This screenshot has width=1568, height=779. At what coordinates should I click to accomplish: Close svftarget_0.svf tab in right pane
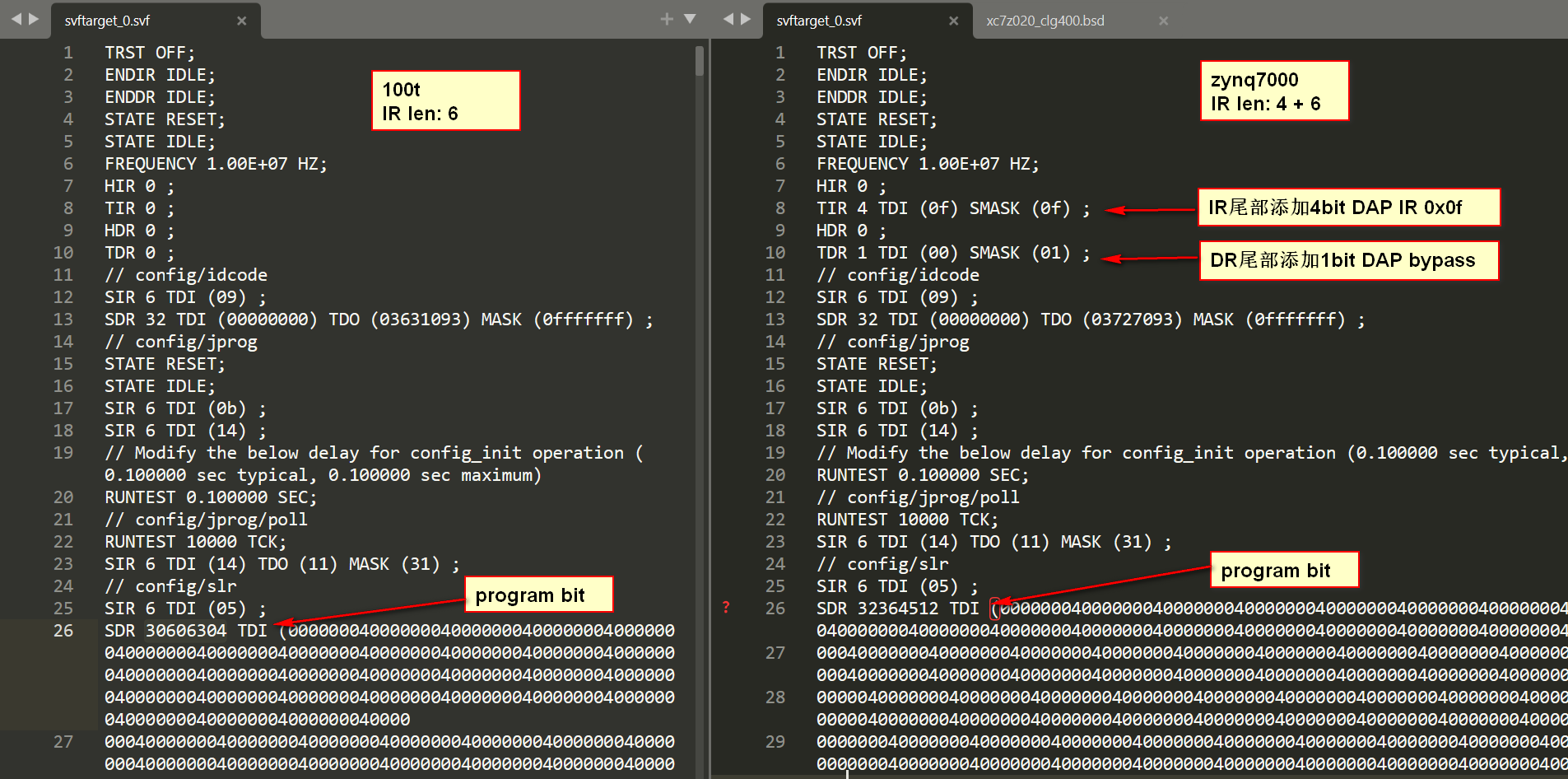(x=953, y=21)
